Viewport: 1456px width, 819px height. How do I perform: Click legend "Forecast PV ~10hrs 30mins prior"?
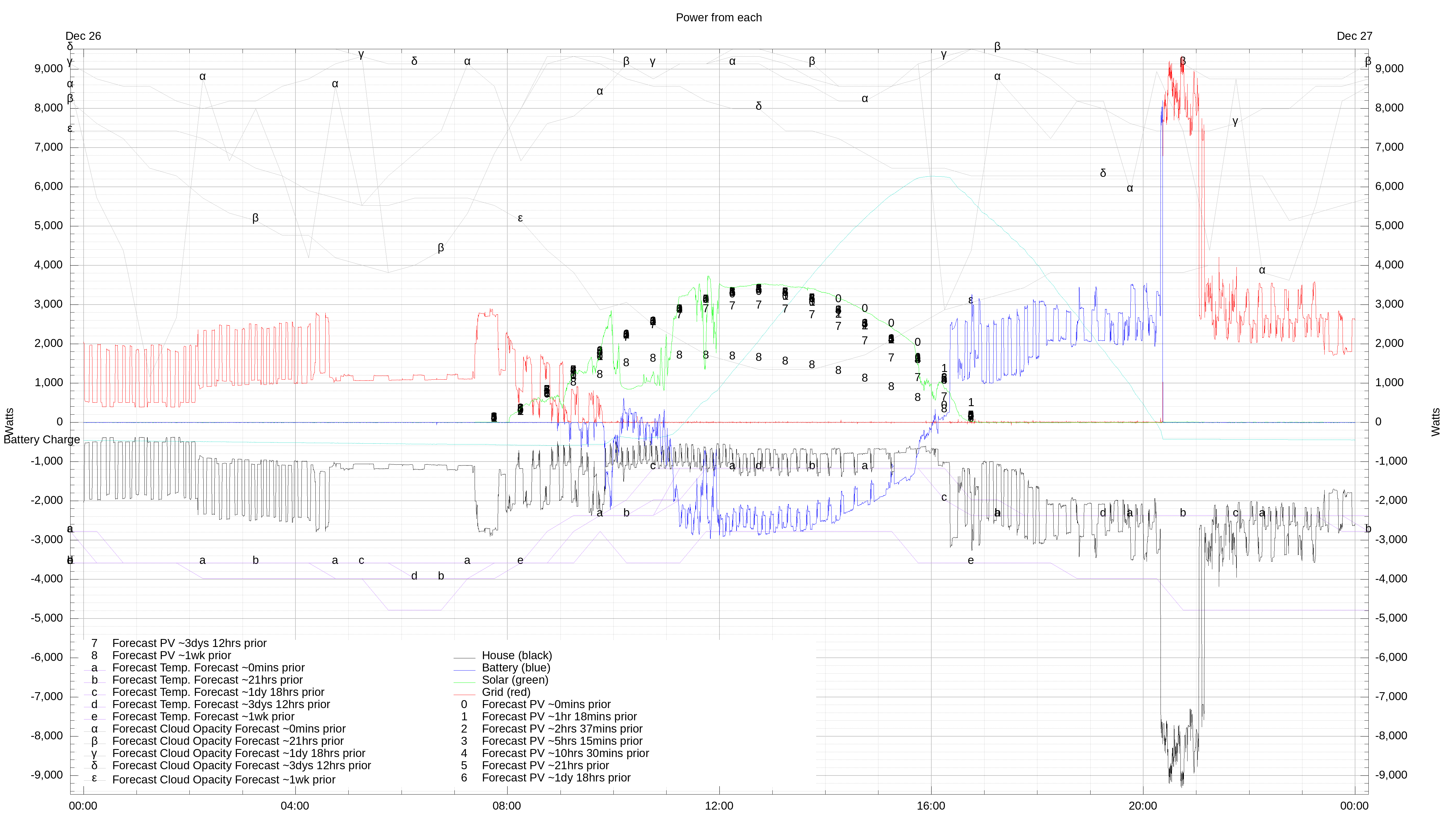(565, 753)
